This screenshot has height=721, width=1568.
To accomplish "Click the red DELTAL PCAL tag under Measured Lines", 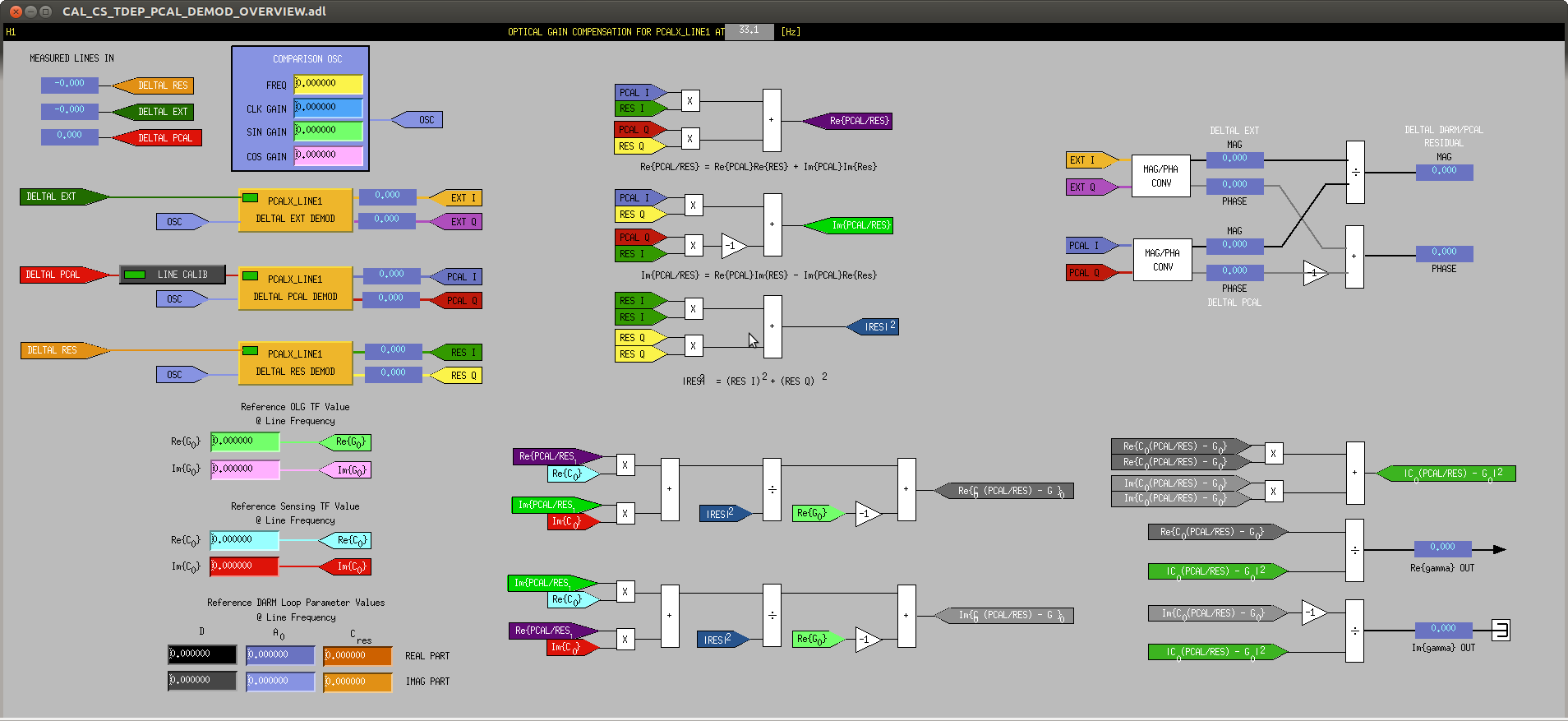I will click(x=157, y=138).
